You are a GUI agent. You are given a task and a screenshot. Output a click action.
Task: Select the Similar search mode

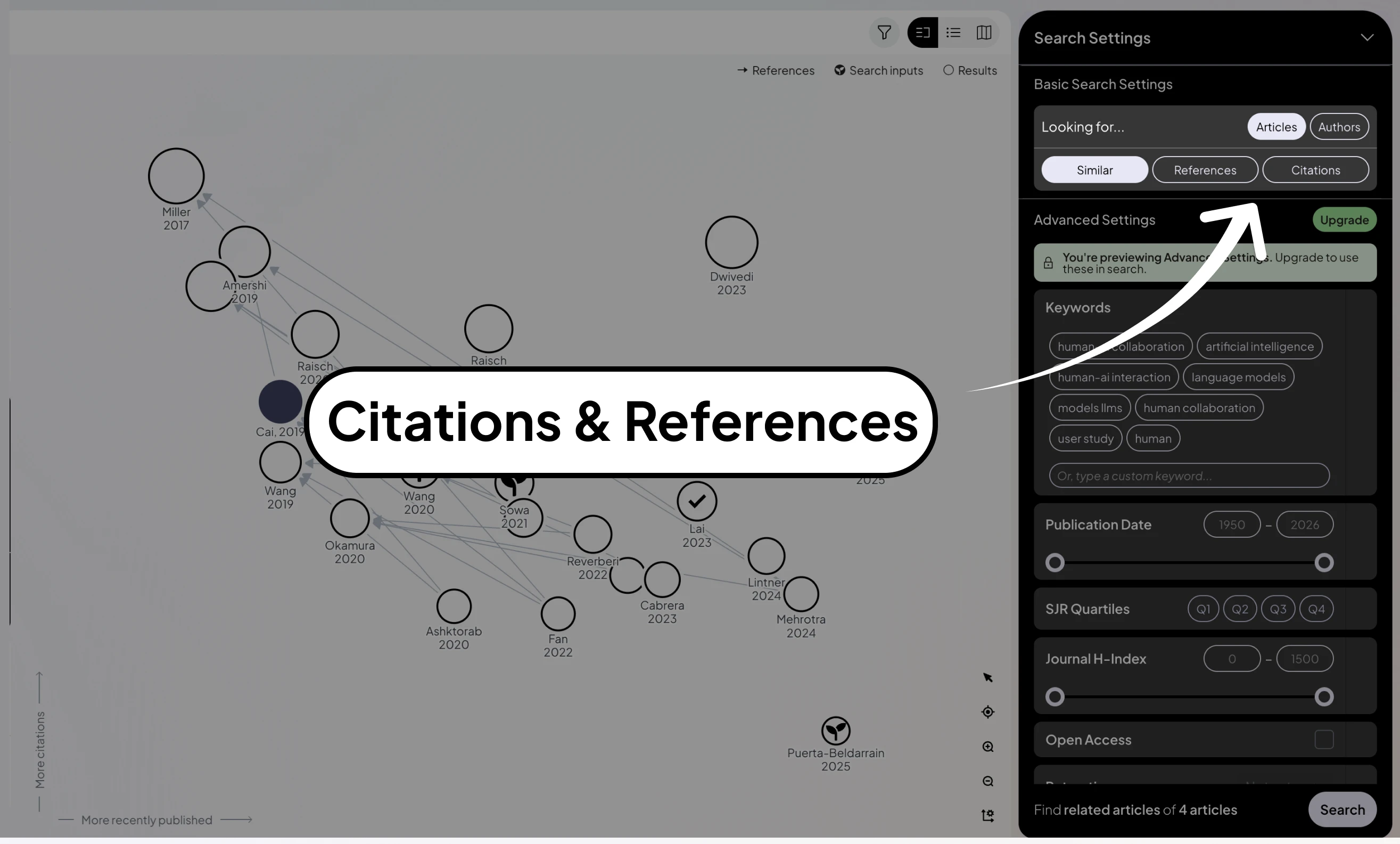(x=1094, y=170)
